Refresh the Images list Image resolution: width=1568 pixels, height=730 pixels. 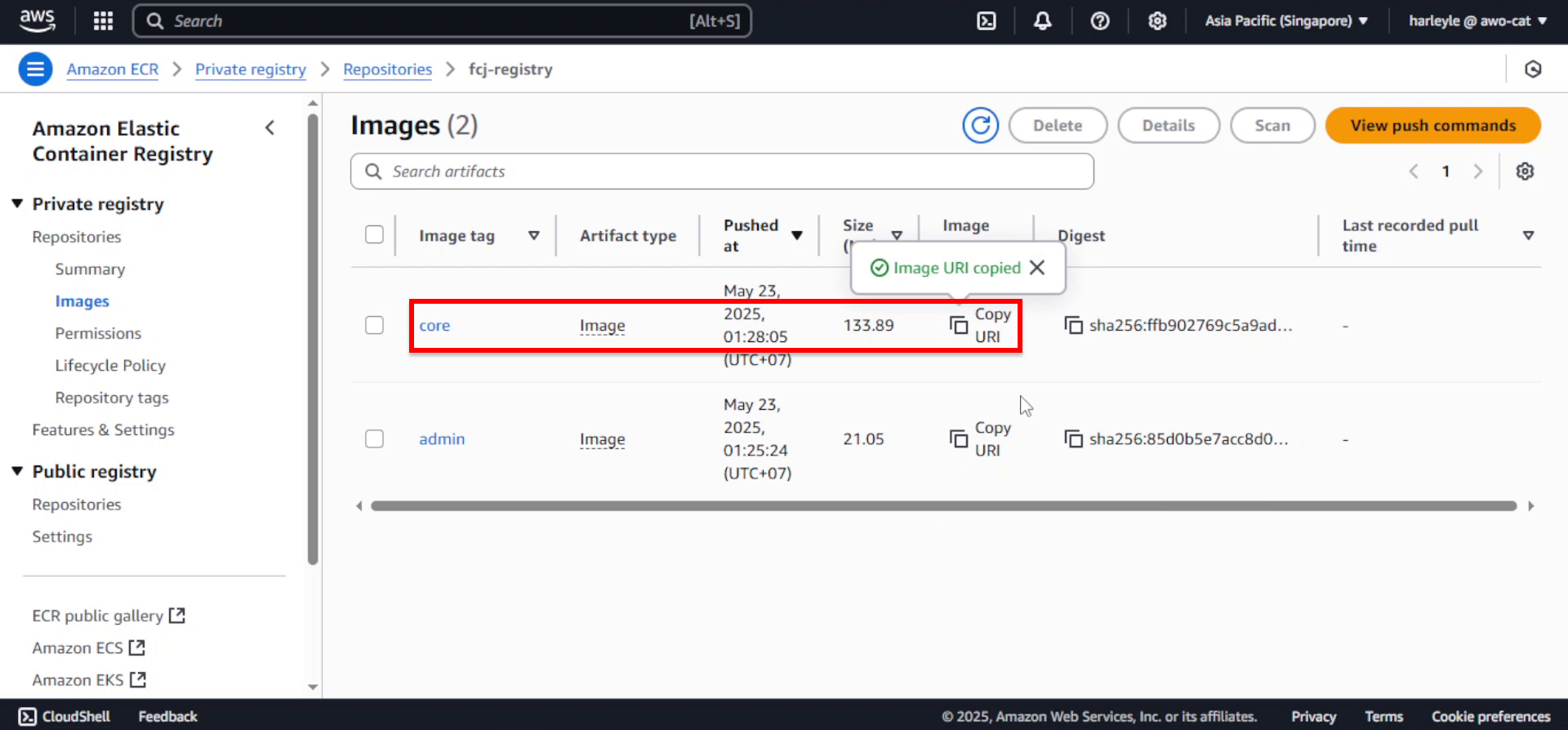[980, 126]
